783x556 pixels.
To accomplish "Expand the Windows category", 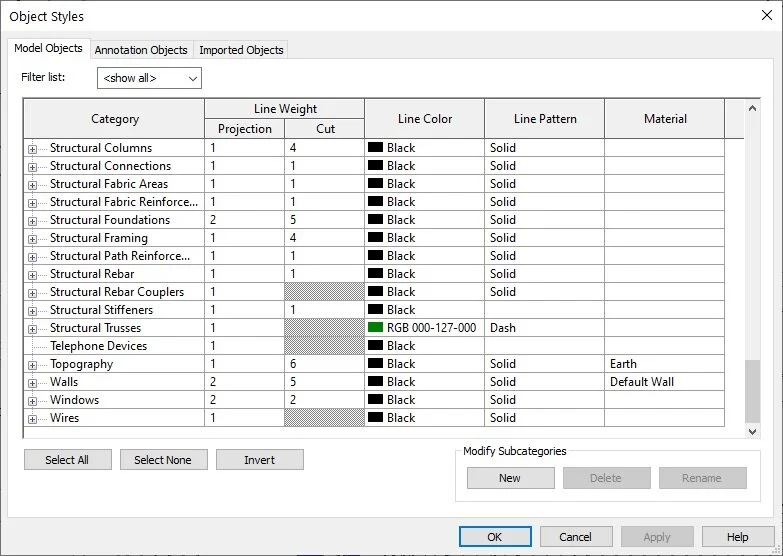I will pos(32,401).
